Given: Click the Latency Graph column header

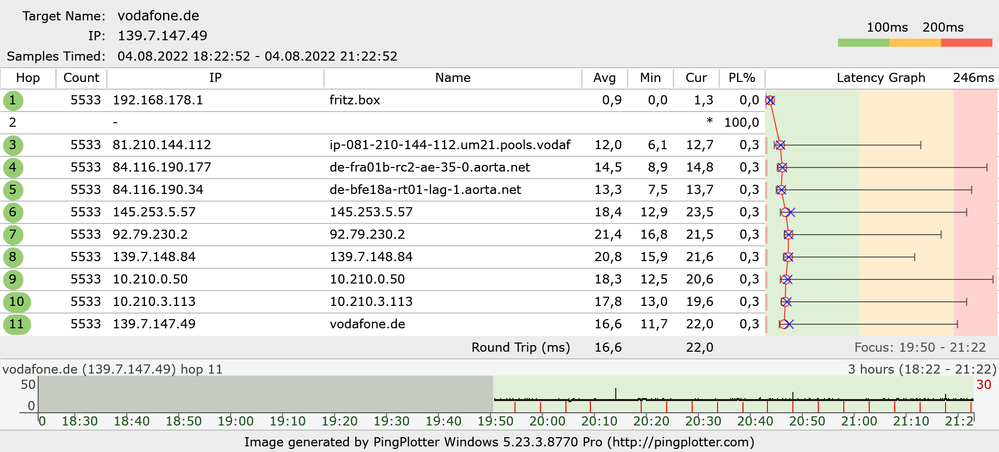Looking at the screenshot, I should pyautogui.click(x=880, y=78).
